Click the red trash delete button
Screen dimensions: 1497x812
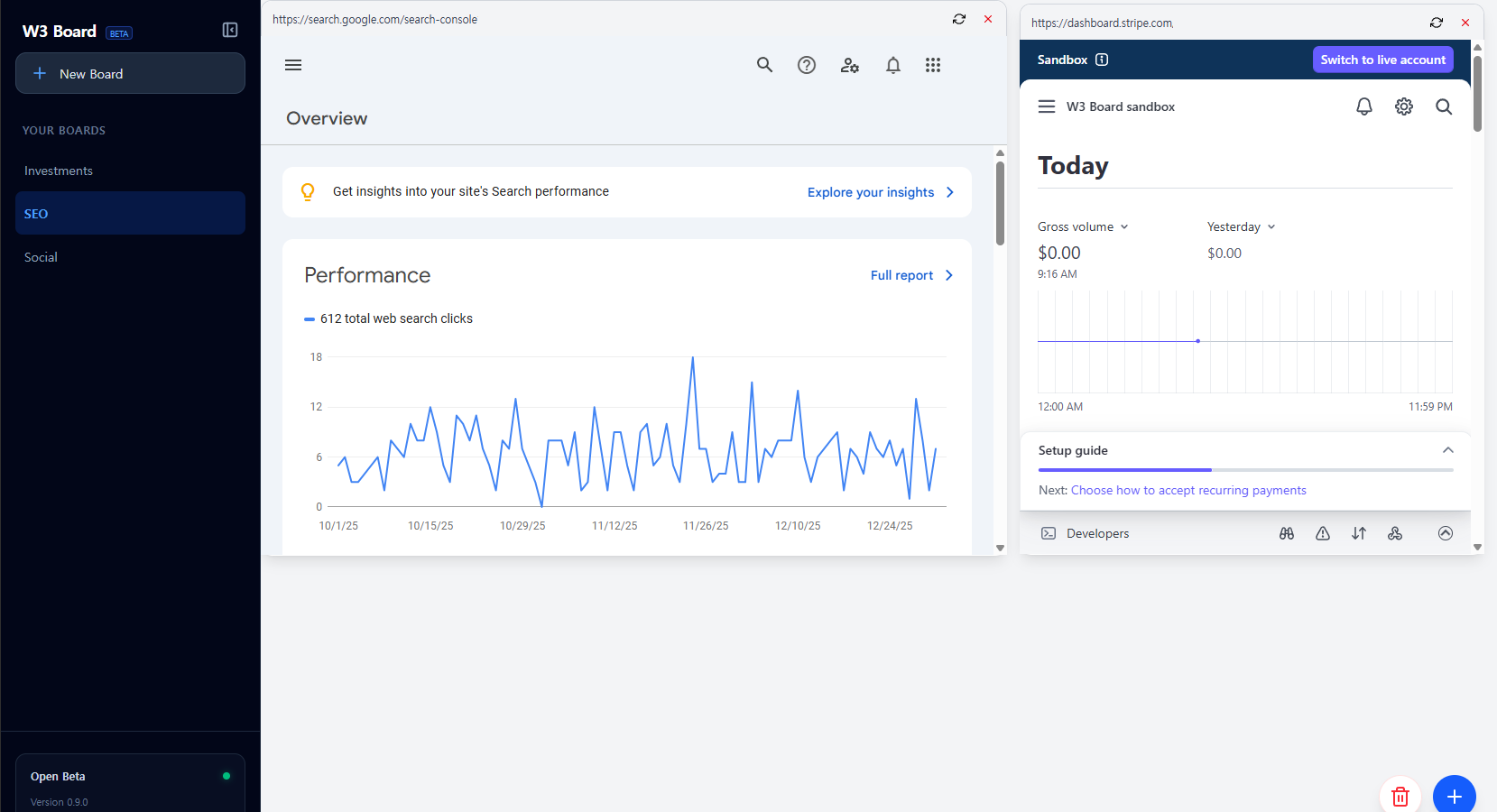[x=1400, y=796]
